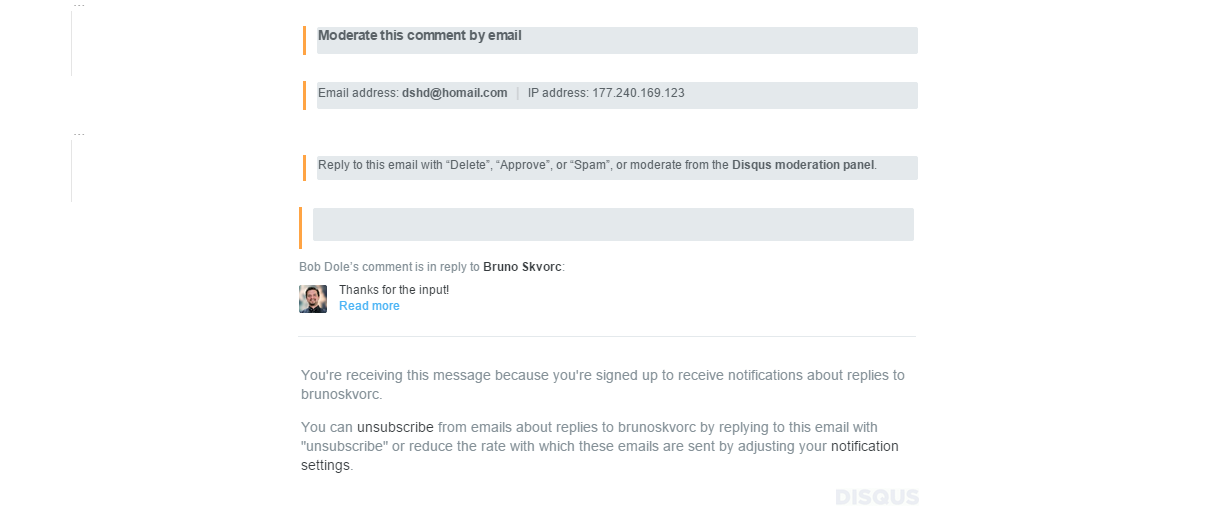1219x511 pixels.
Task: Open the Bruno Skvorc profile link
Action: tap(522, 267)
